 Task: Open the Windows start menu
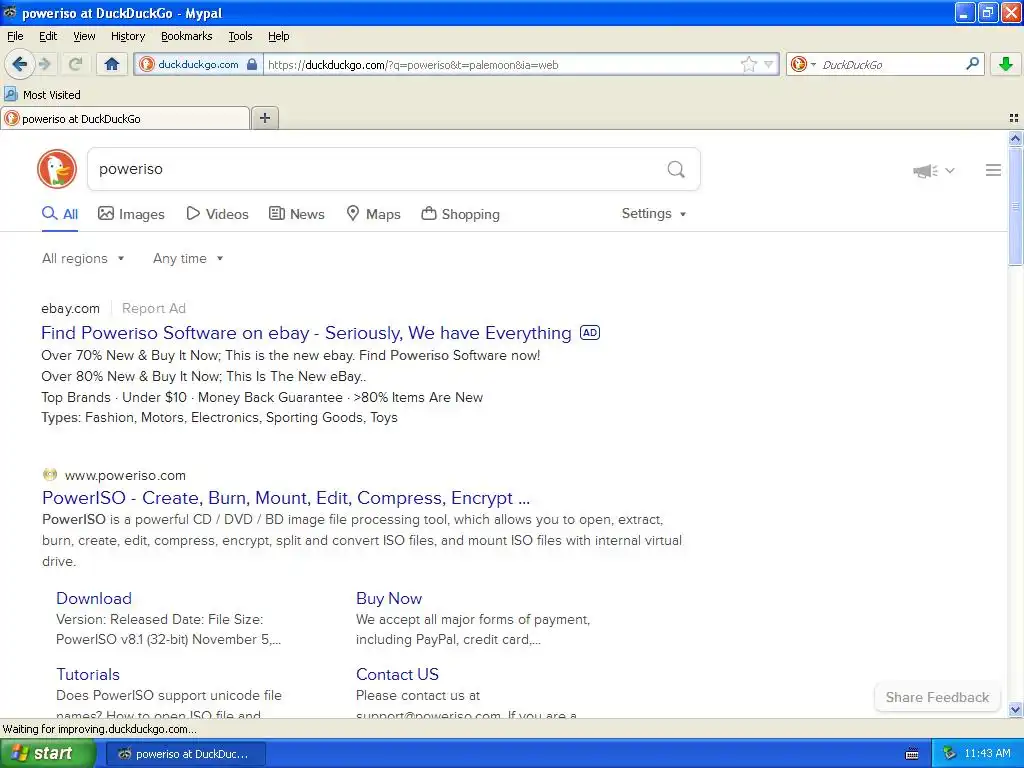47,754
